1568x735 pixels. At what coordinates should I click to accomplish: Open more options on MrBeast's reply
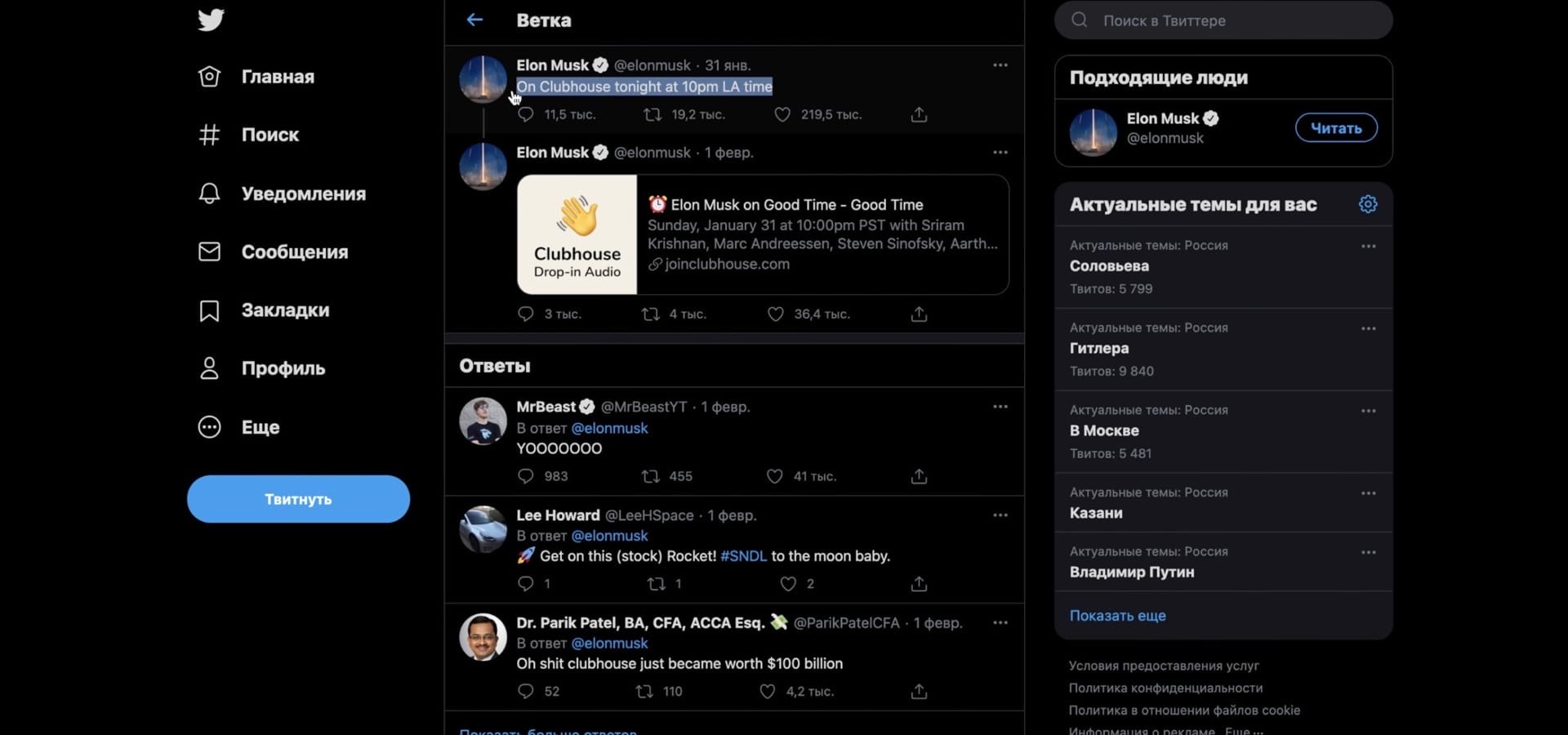pyautogui.click(x=1000, y=407)
